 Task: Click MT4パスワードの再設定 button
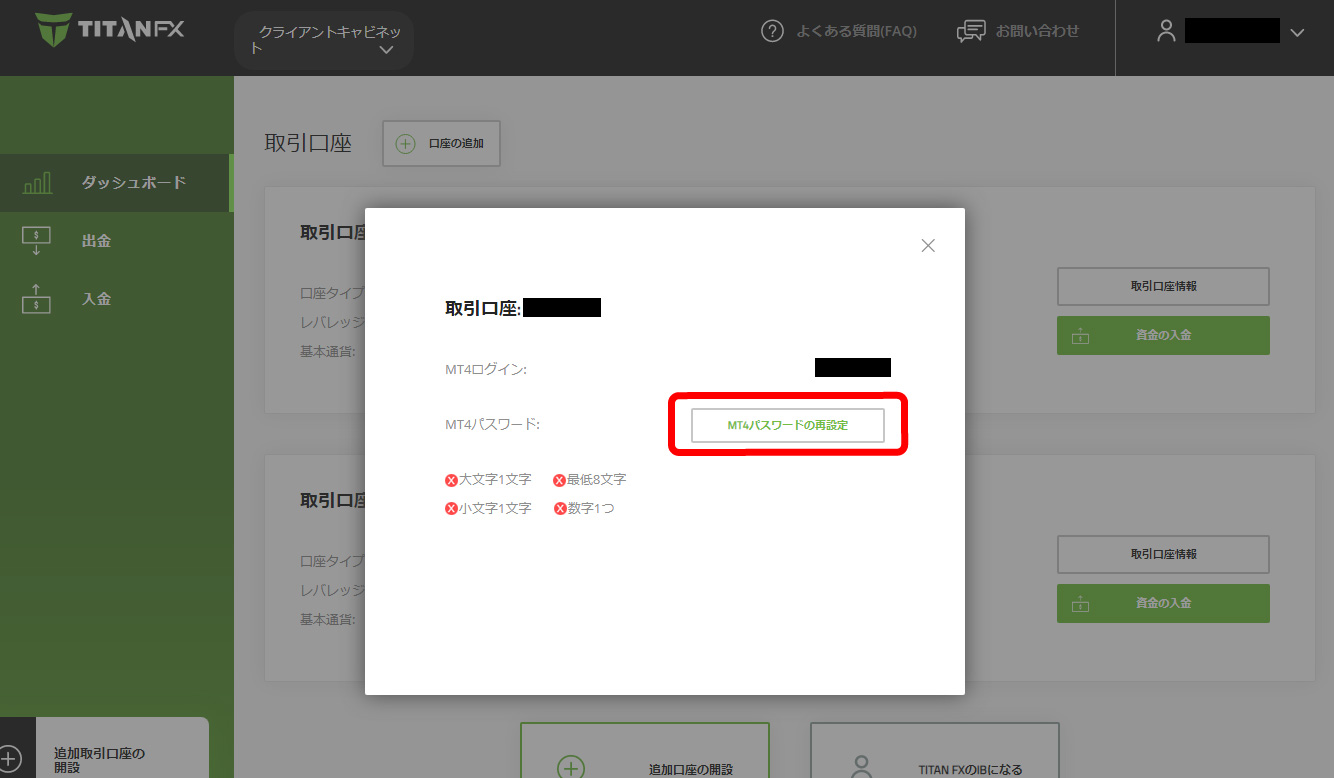(788, 425)
